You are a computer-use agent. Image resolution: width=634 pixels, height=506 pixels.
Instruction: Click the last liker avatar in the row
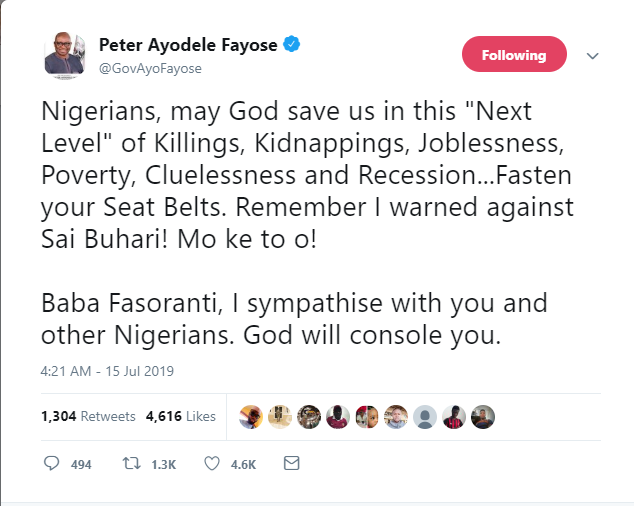coord(483,416)
